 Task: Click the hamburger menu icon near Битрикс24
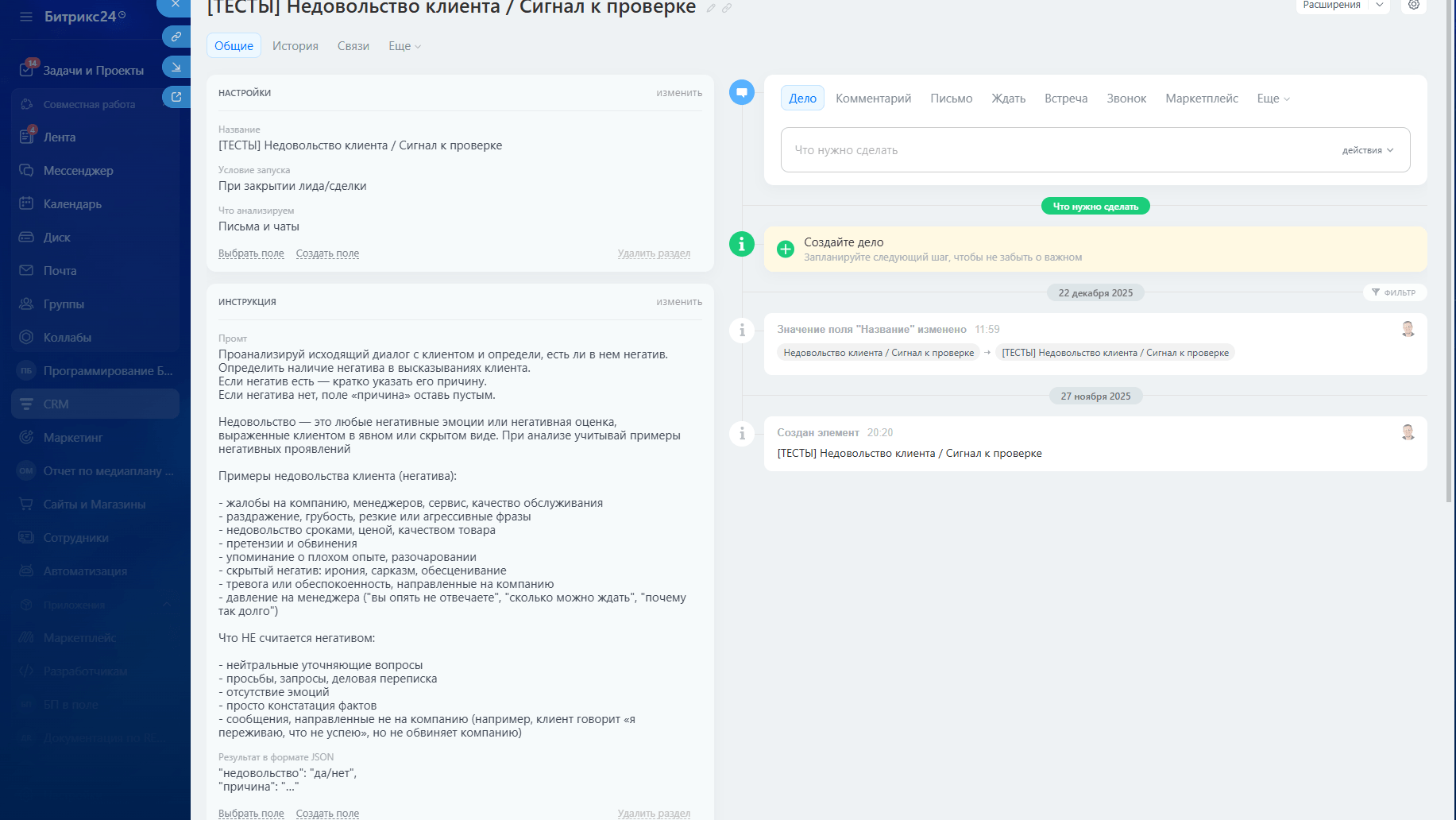point(26,17)
